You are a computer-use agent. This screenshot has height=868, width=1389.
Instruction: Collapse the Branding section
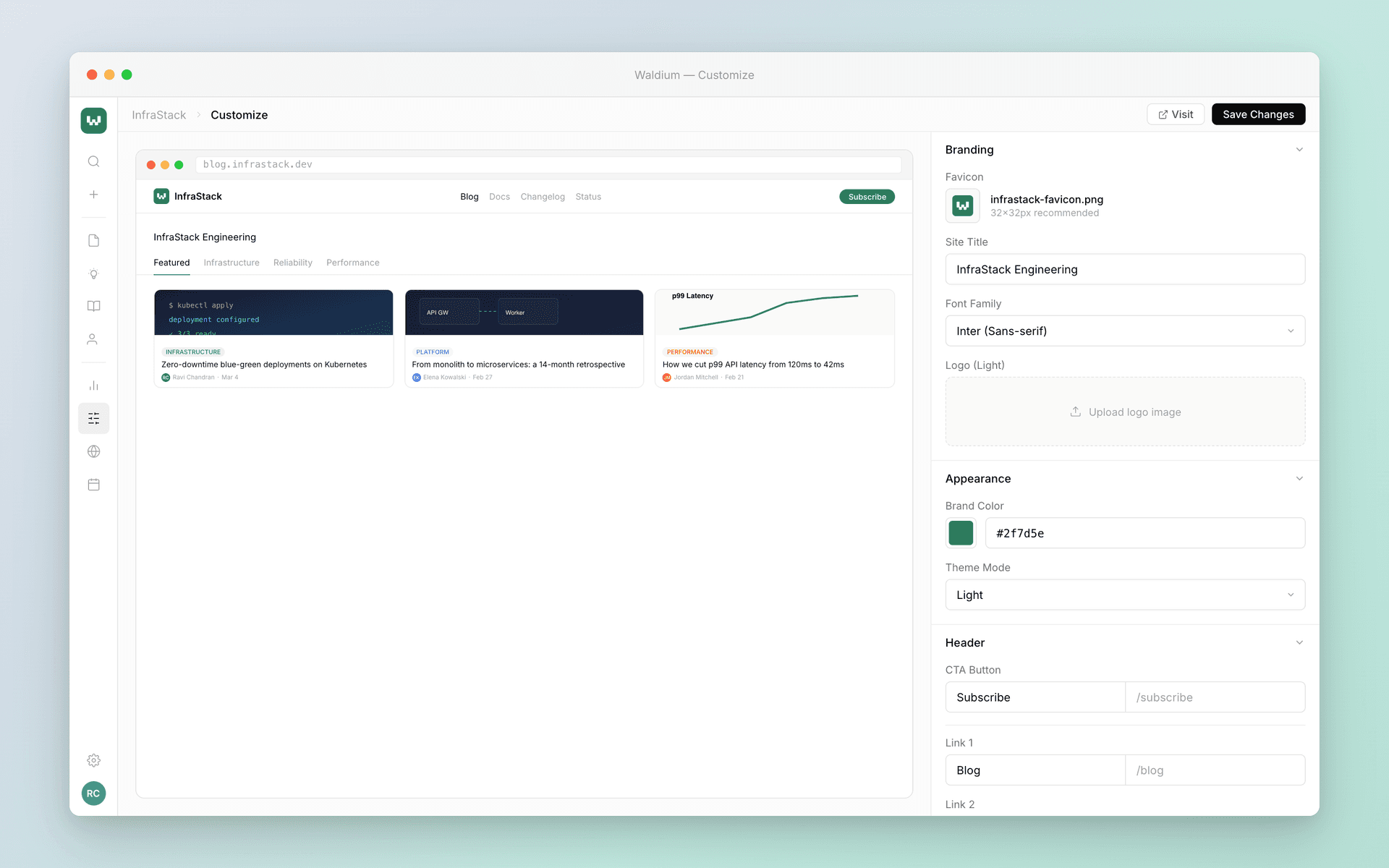pos(1299,149)
